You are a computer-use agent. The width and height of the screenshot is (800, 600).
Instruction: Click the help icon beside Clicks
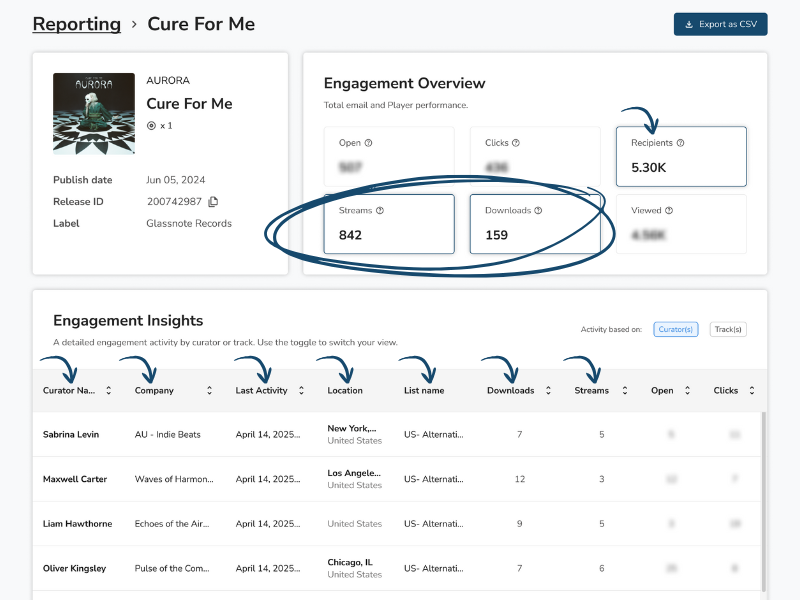coord(516,143)
